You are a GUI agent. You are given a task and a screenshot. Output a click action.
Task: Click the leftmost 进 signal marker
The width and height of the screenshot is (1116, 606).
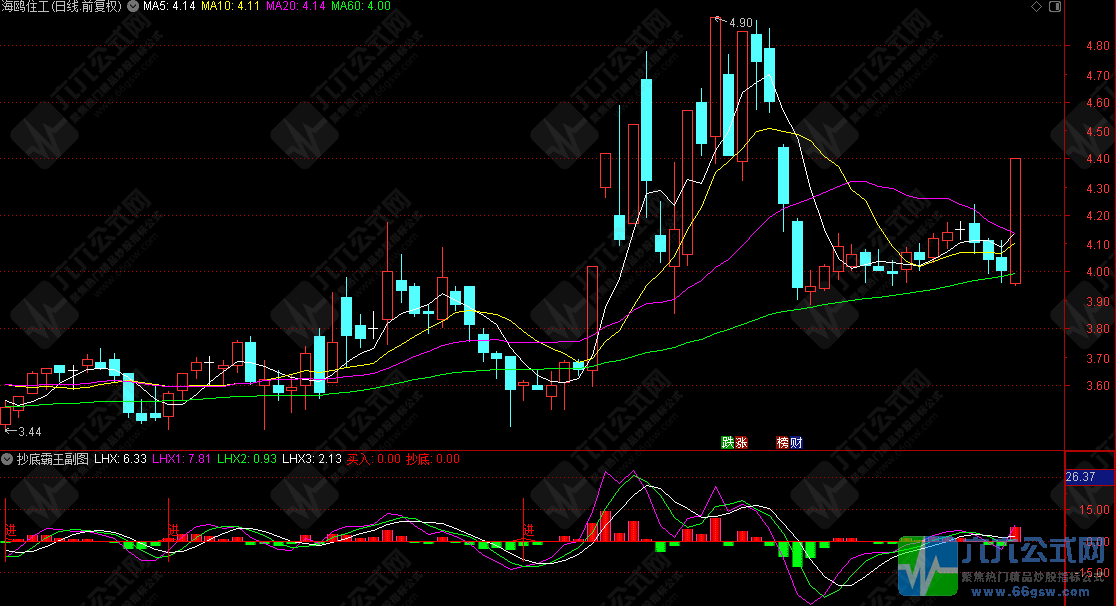(x=11, y=528)
